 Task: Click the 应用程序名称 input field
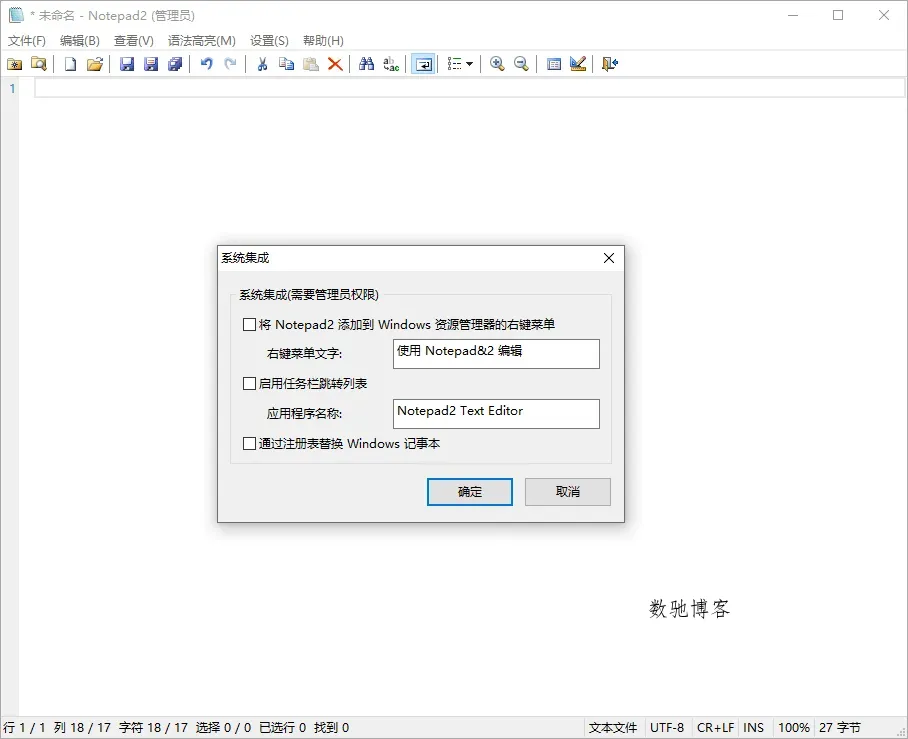click(496, 414)
